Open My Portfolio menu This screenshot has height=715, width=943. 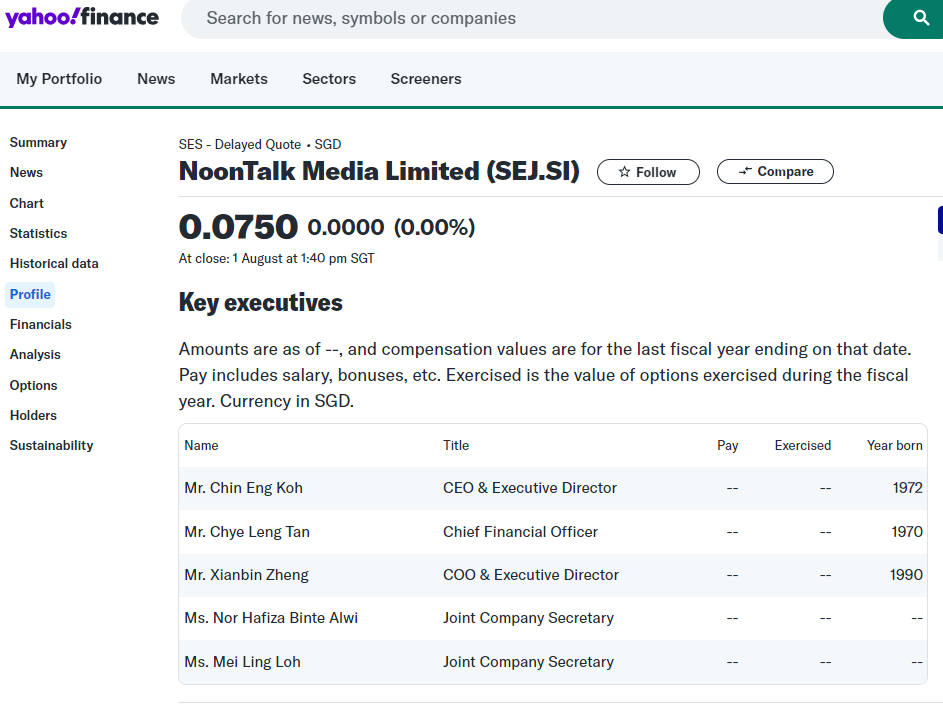[59, 79]
